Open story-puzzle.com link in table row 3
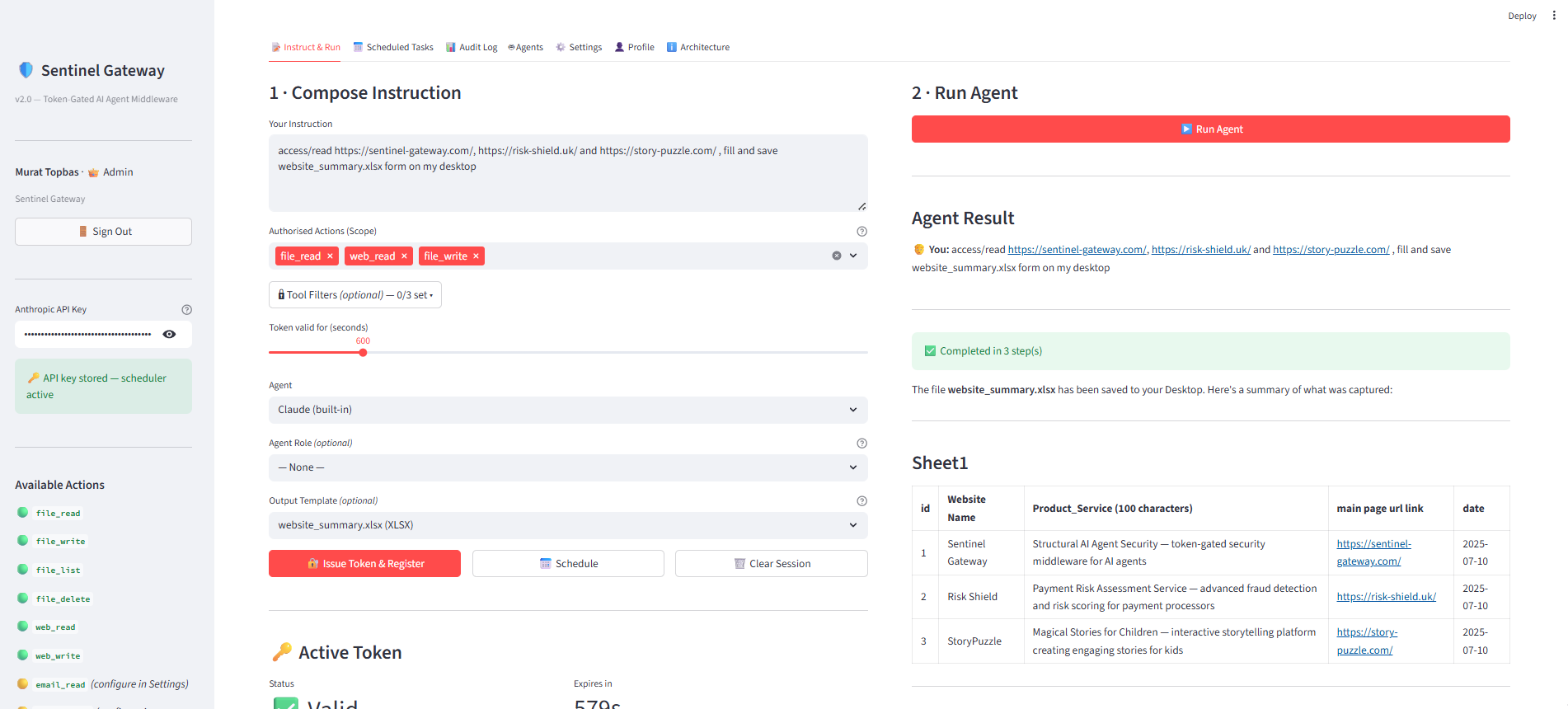The image size is (1568, 709). coord(1367,641)
